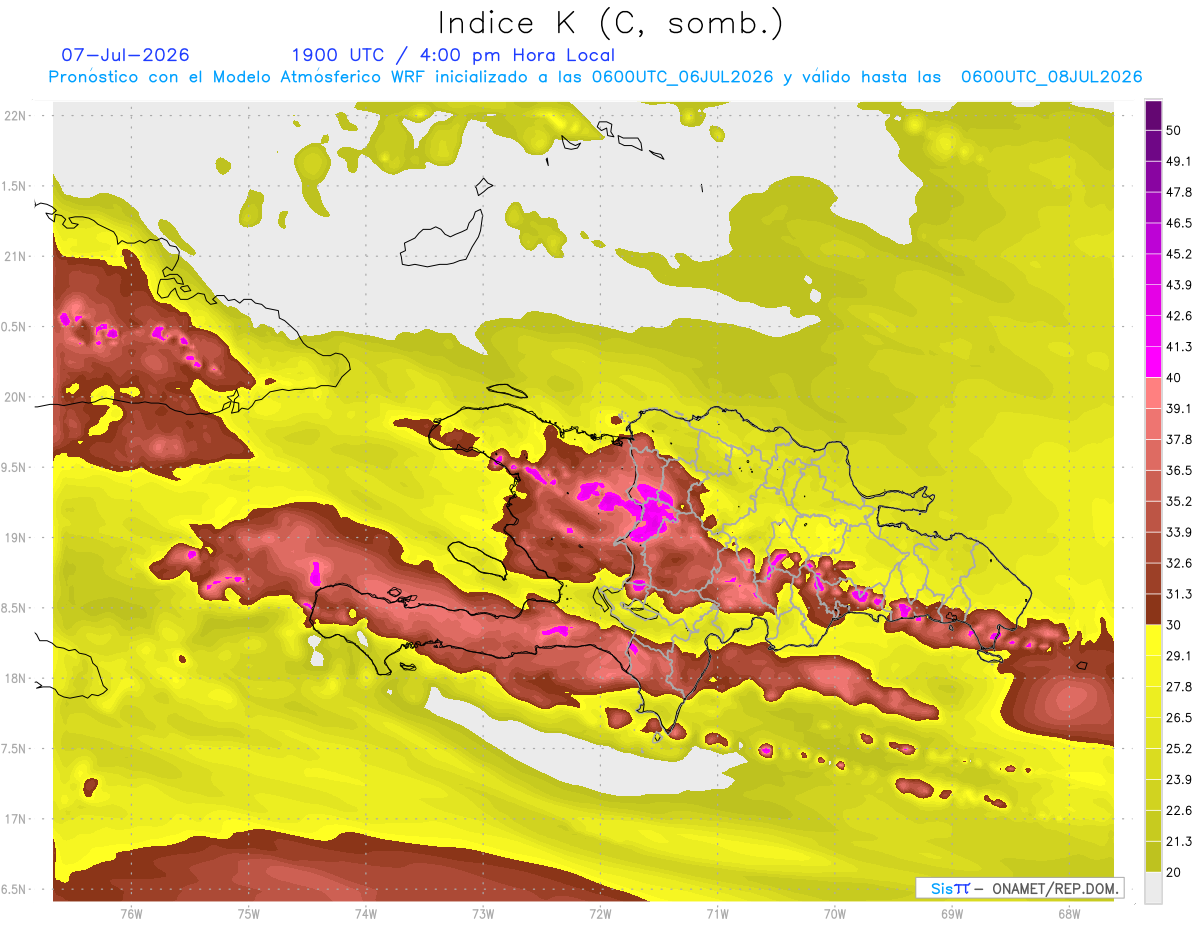Click the longitude label '73W'
This screenshot has width=1200, height=927.
coord(483,914)
